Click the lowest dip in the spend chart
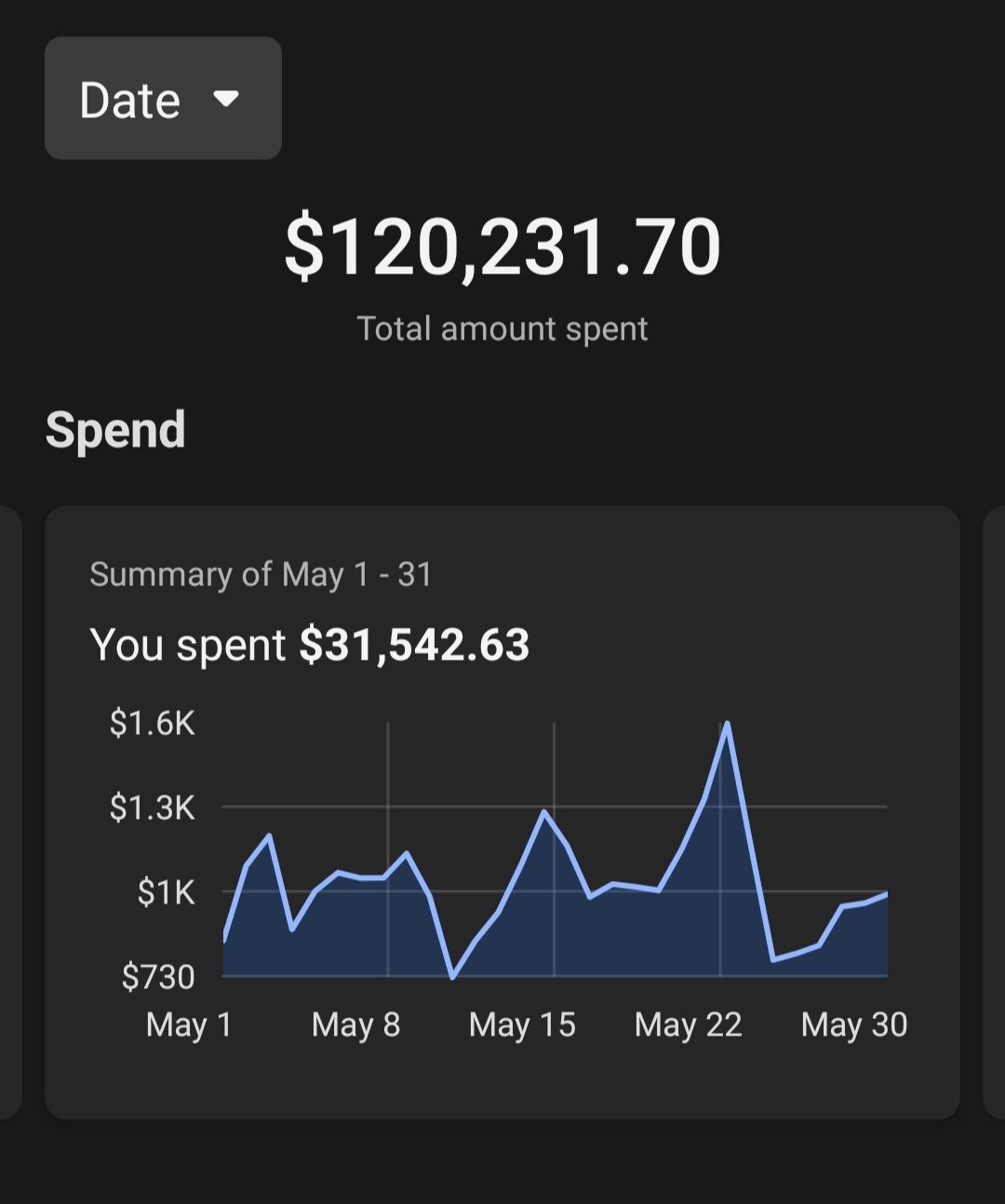The width and height of the screenshot is (1005, 1204). pos(453,977)
